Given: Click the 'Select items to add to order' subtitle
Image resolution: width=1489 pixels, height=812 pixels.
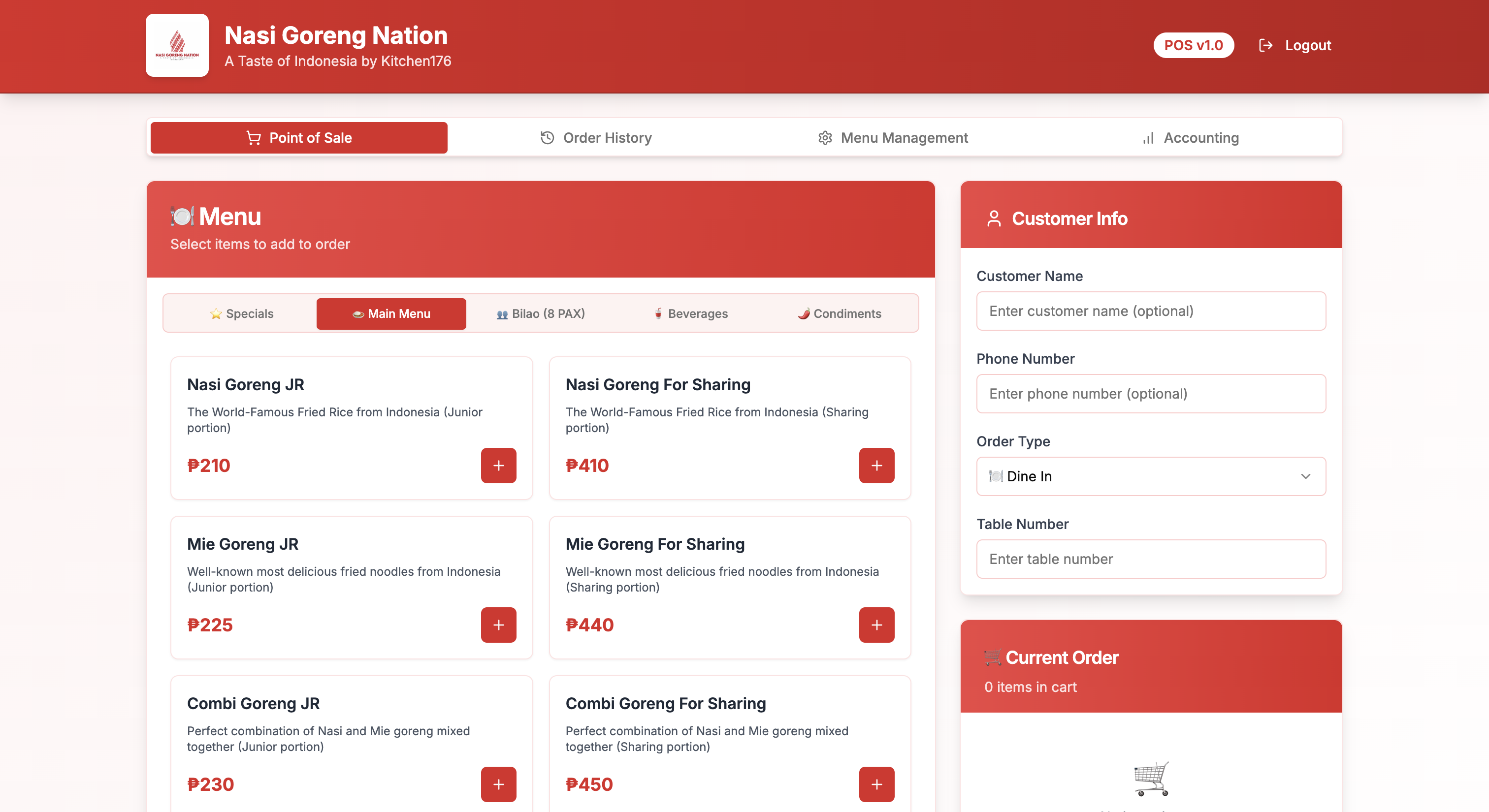Looking at the screenshot, I should [x=259, y=244].
